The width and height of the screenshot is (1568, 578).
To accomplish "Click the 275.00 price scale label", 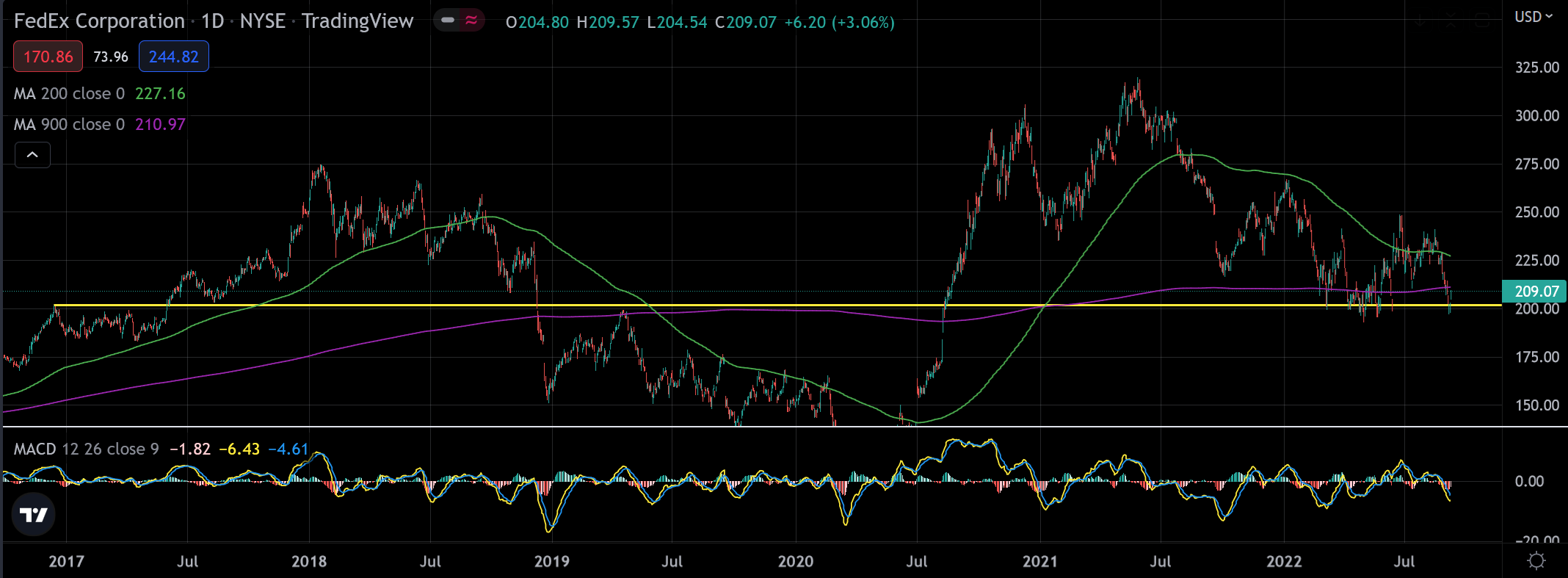I will click(x=1537, y=165).
